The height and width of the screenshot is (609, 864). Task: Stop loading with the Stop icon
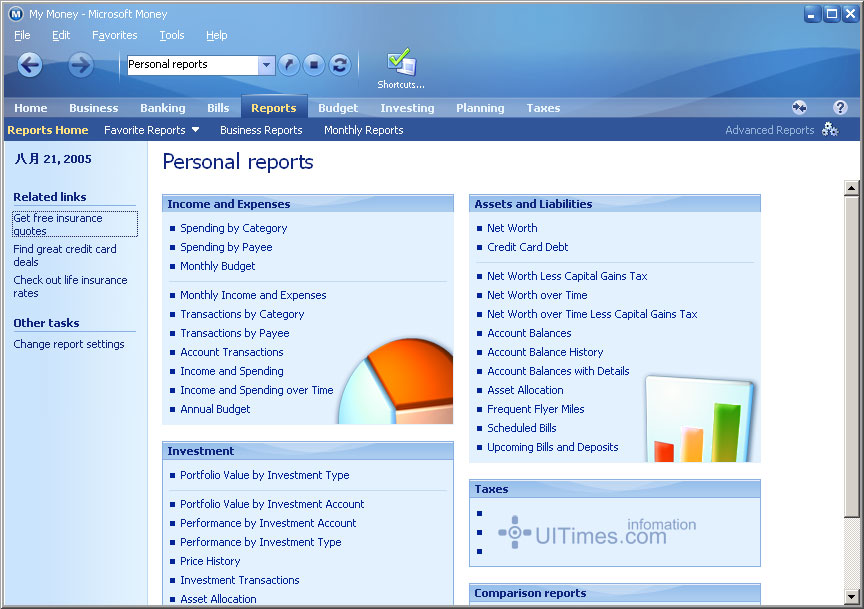coord(314,65)
